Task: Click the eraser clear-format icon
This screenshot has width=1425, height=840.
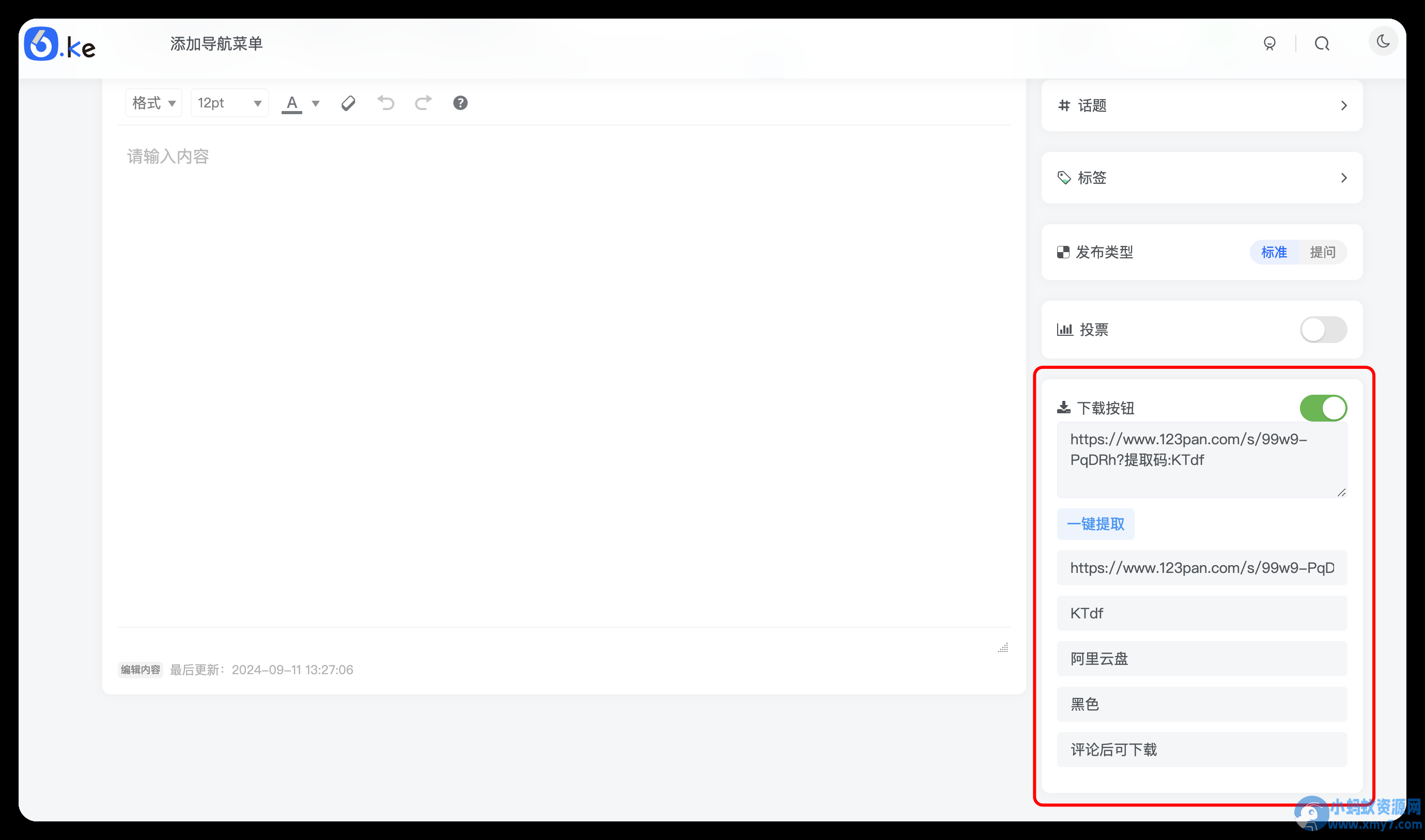Action: [348, 103]
